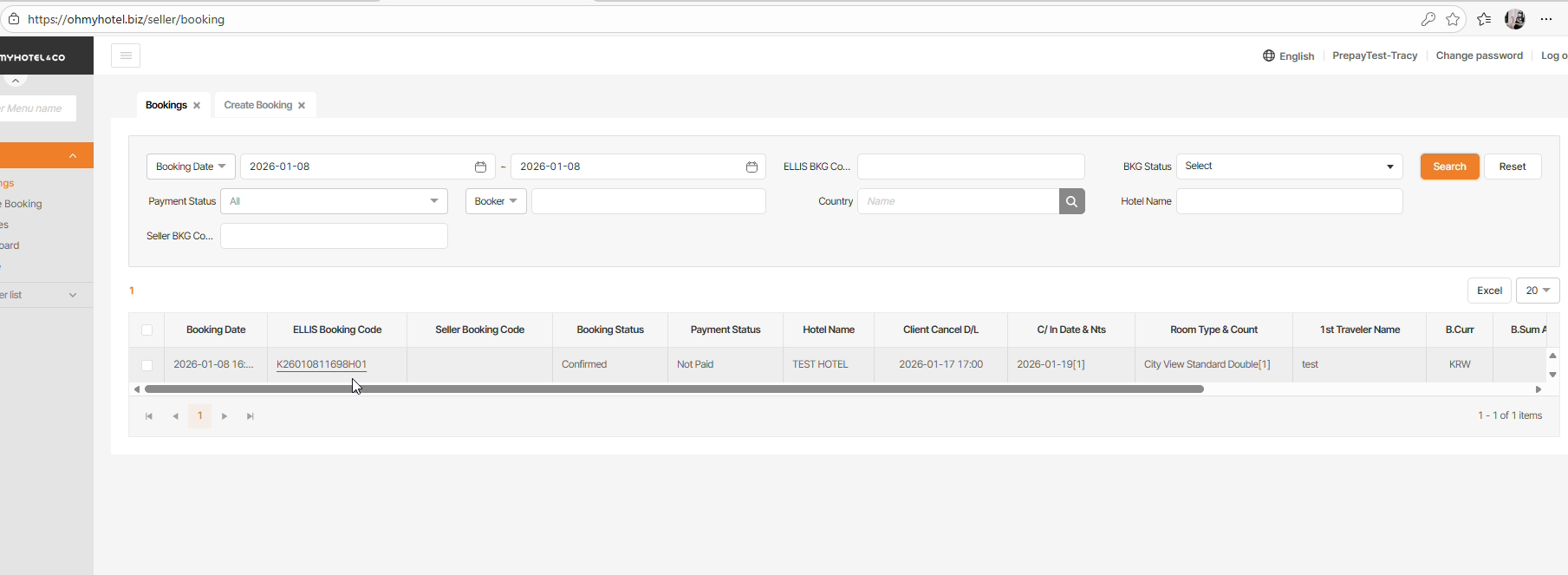The image size is (1568, 575).
Task: Sort by ELLIS Booking Code header
Action: click(x=337, y=330)
